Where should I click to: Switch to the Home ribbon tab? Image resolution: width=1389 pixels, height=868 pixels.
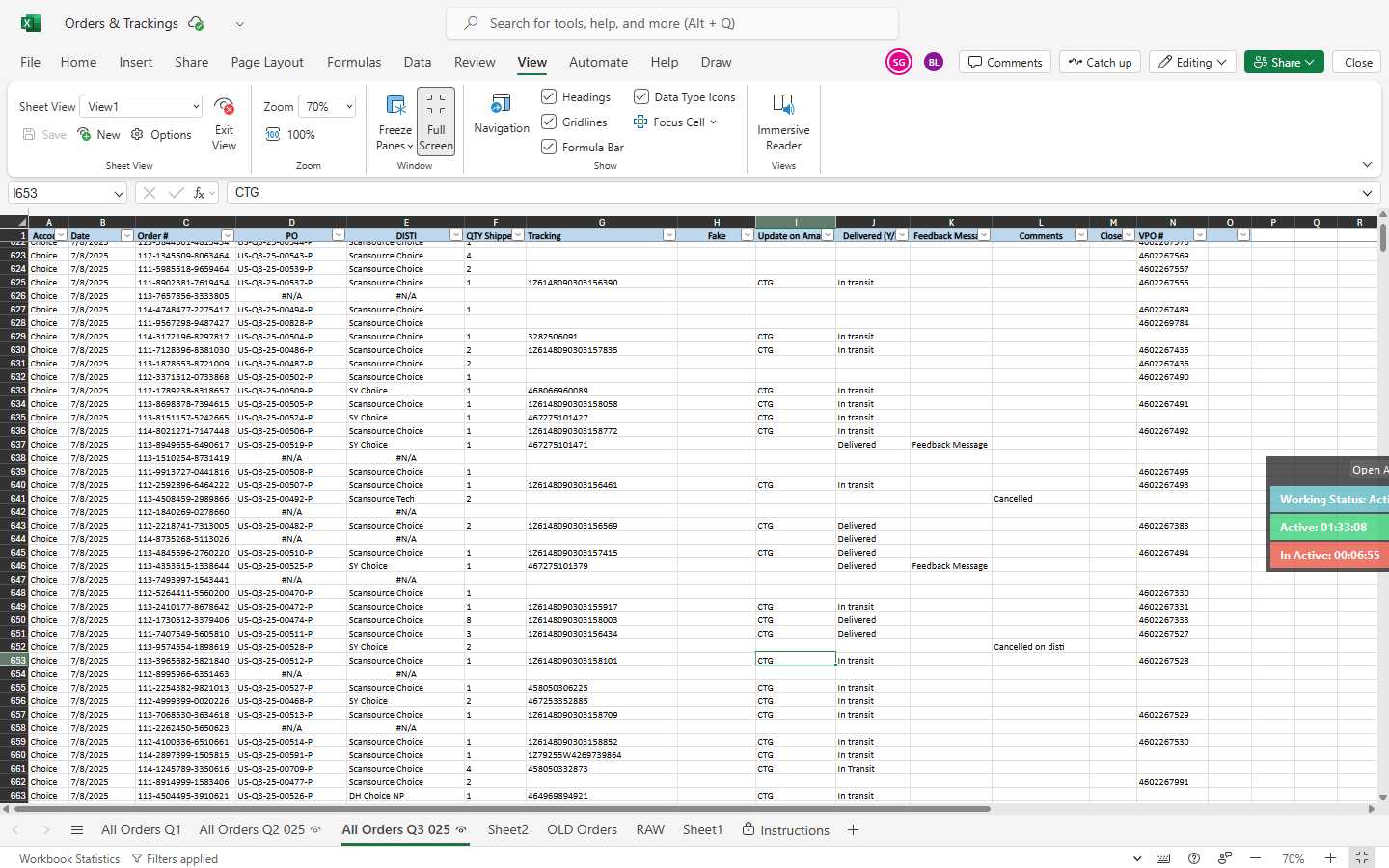(78, 62)
